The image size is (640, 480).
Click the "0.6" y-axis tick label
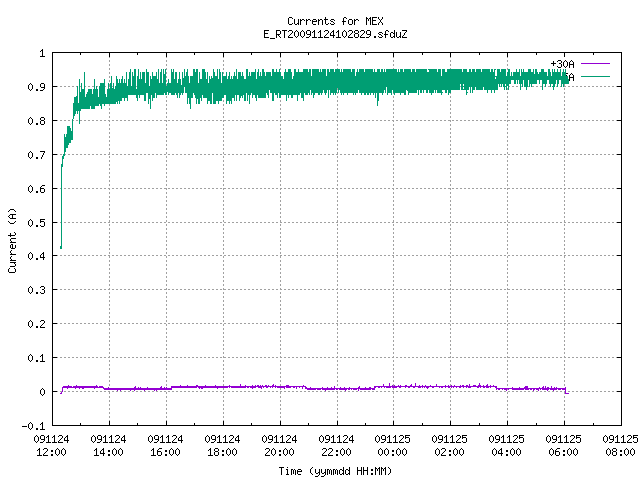pos(36,189)
